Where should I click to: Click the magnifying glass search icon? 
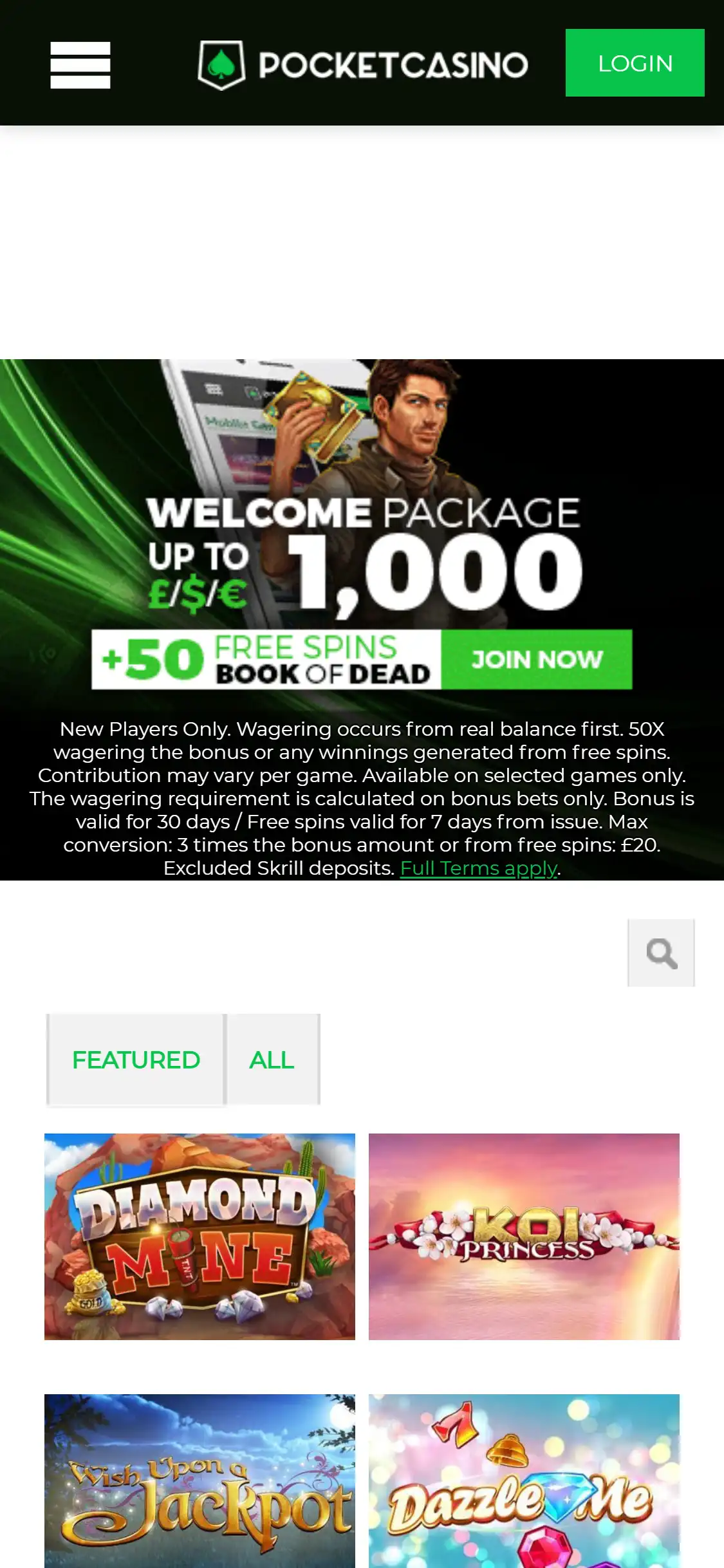(x=661, y=953)
